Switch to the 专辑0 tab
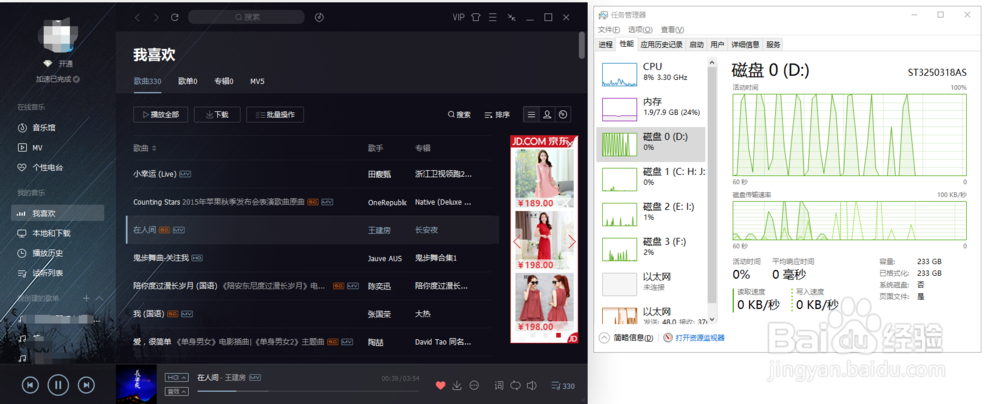Image resolution: width=1000 pixels, height=404 pixels. point(223,82)
